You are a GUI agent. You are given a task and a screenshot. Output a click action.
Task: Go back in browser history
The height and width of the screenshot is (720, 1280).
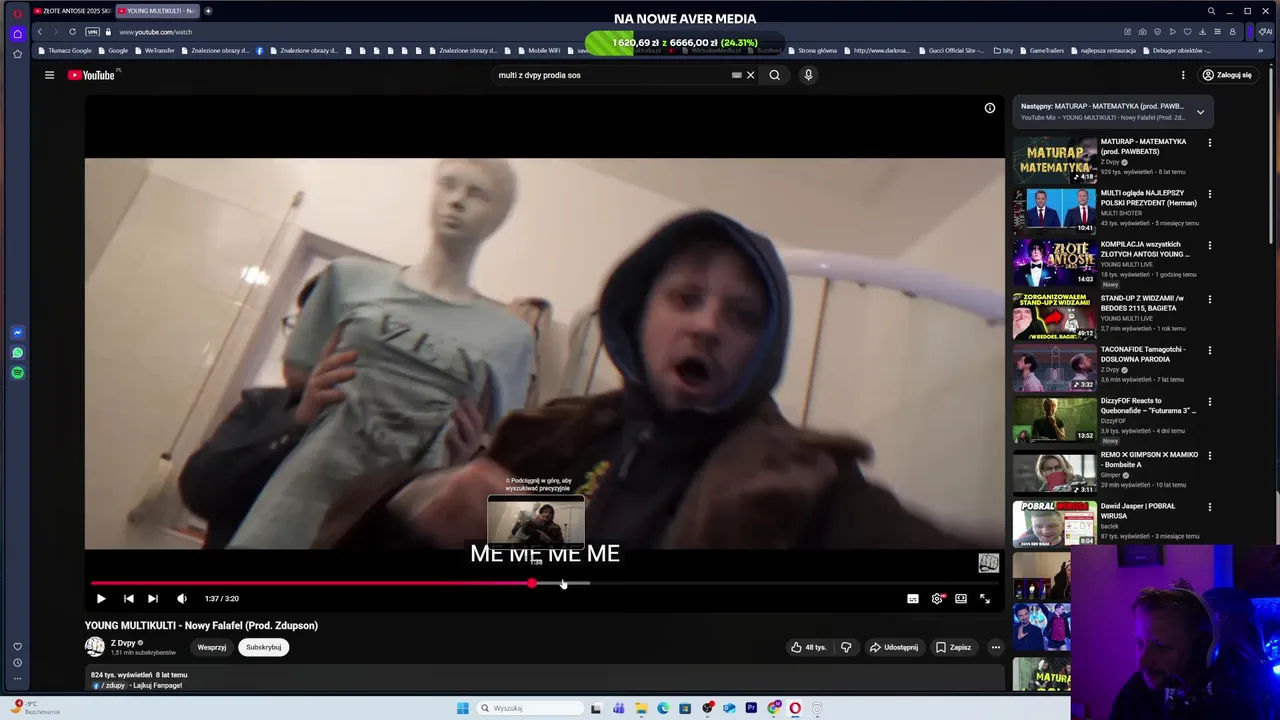tap(40, 32)
